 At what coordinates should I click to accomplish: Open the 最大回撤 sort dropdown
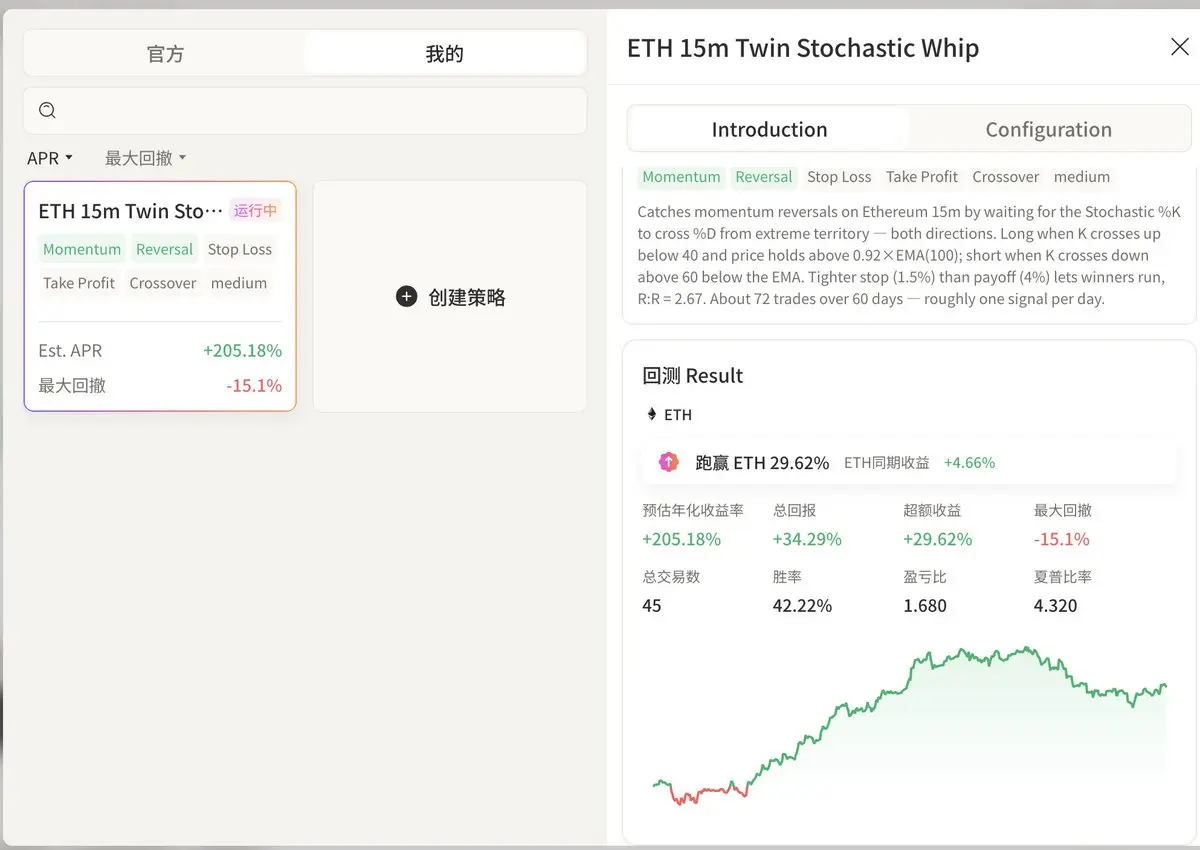pyautogui.click(x=146, y=158)
